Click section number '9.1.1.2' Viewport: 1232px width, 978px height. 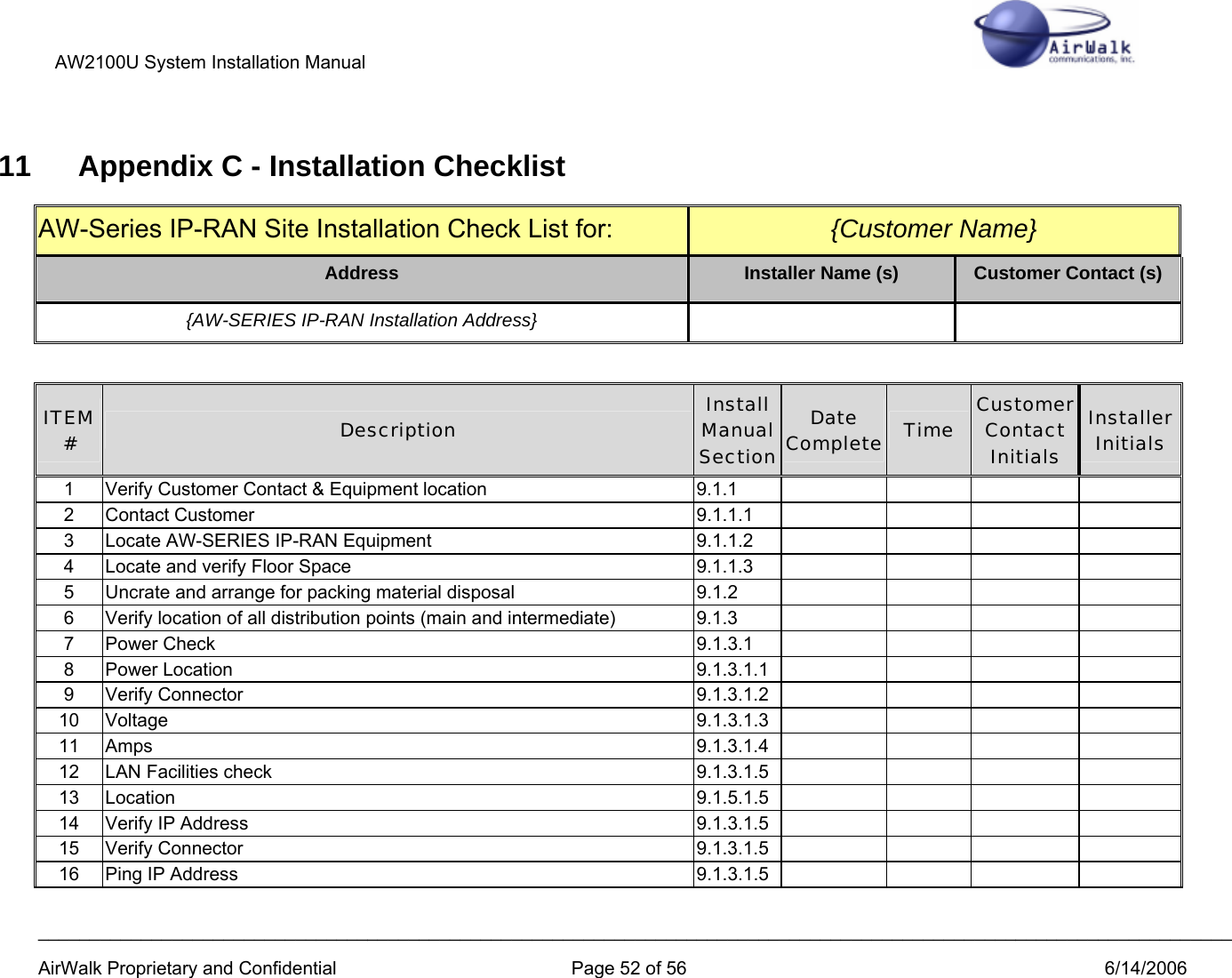pyautogui.click(x=724, y=541)
